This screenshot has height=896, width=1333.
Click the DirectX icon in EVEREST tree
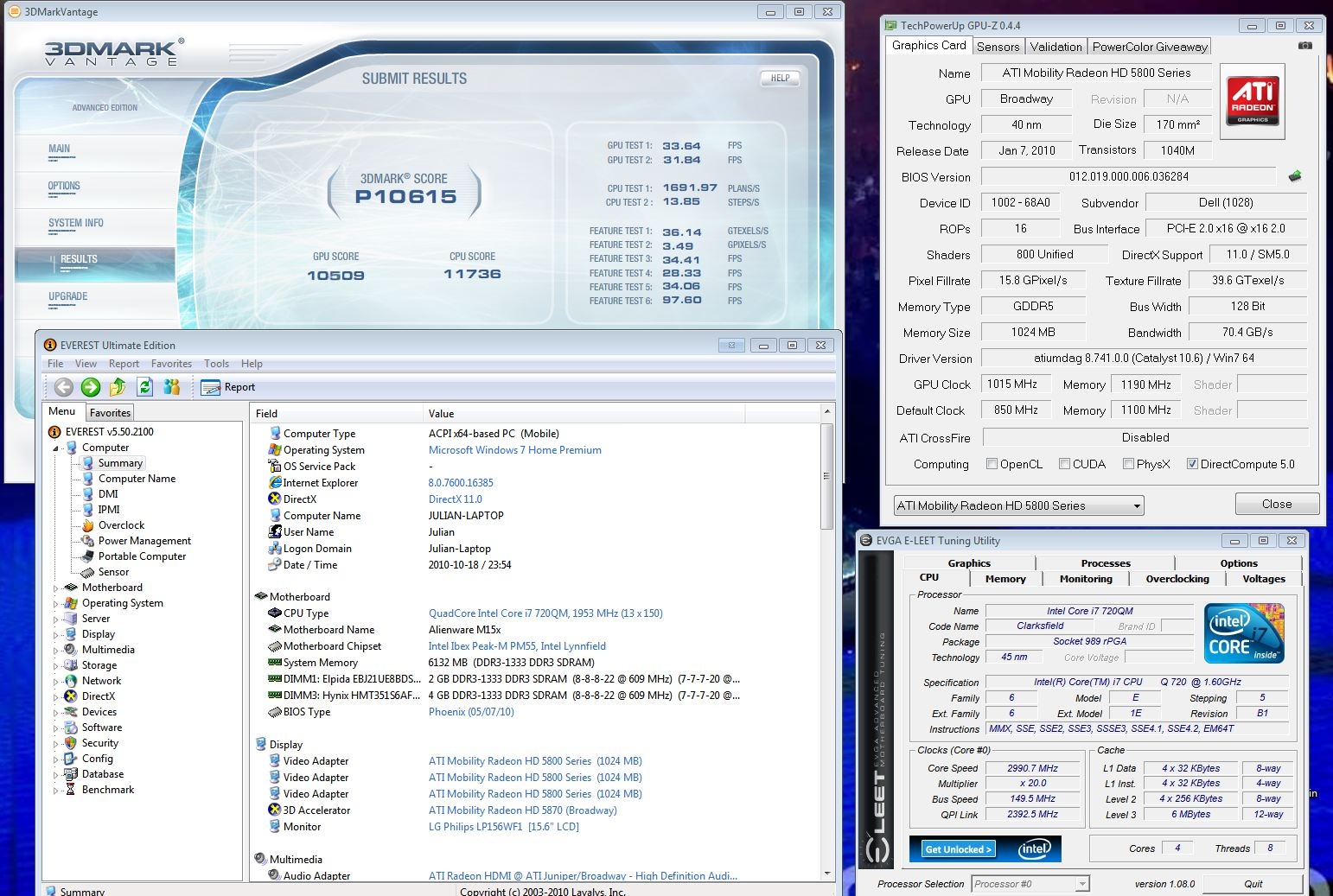coord(71,696)
